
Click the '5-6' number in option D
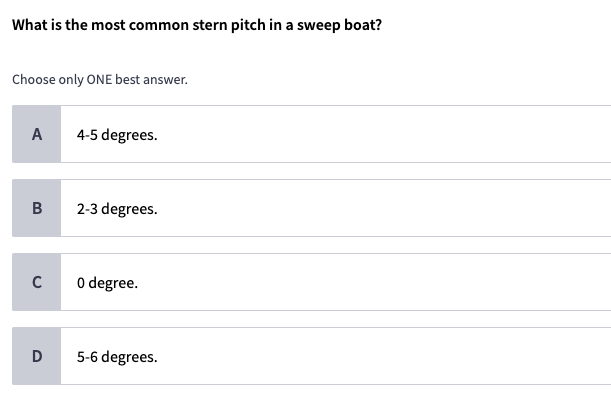point(87,357)
